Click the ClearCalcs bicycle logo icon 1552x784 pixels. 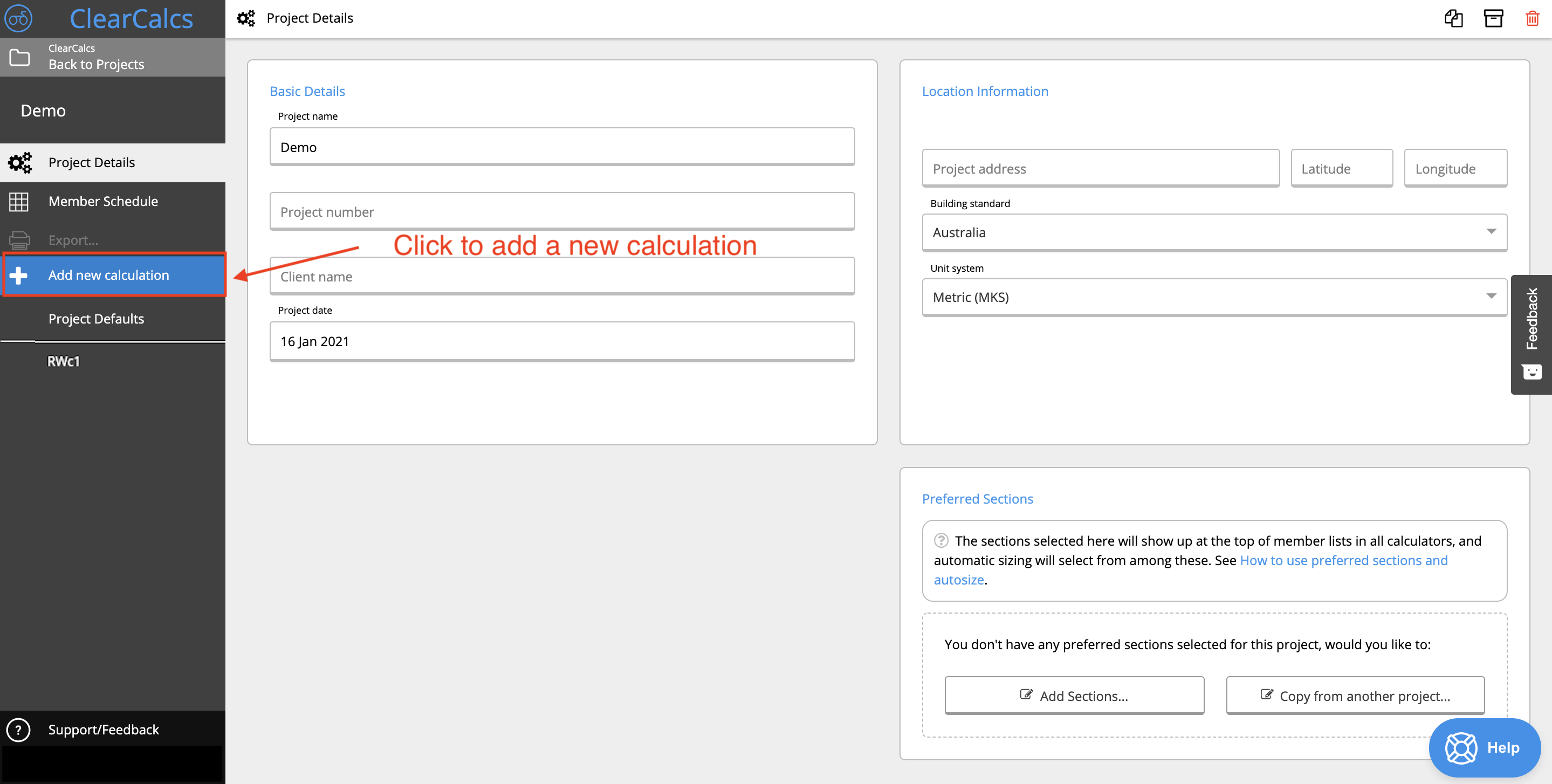18,18
